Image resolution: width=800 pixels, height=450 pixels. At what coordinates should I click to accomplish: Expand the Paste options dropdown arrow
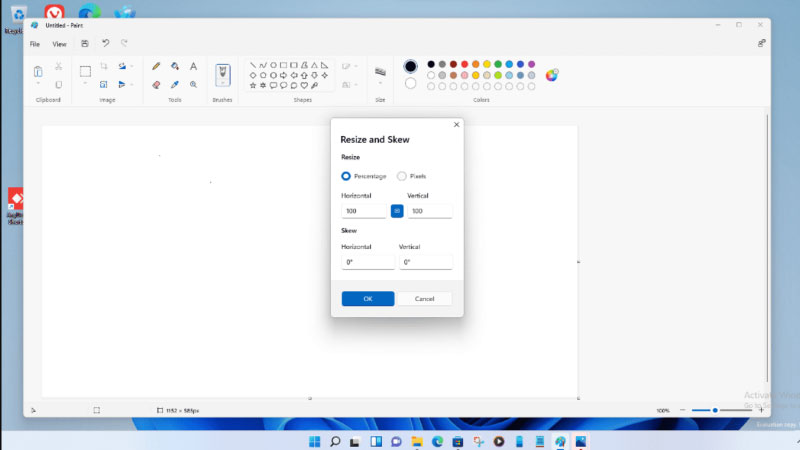pyautogui.click(x=38, y=84)
